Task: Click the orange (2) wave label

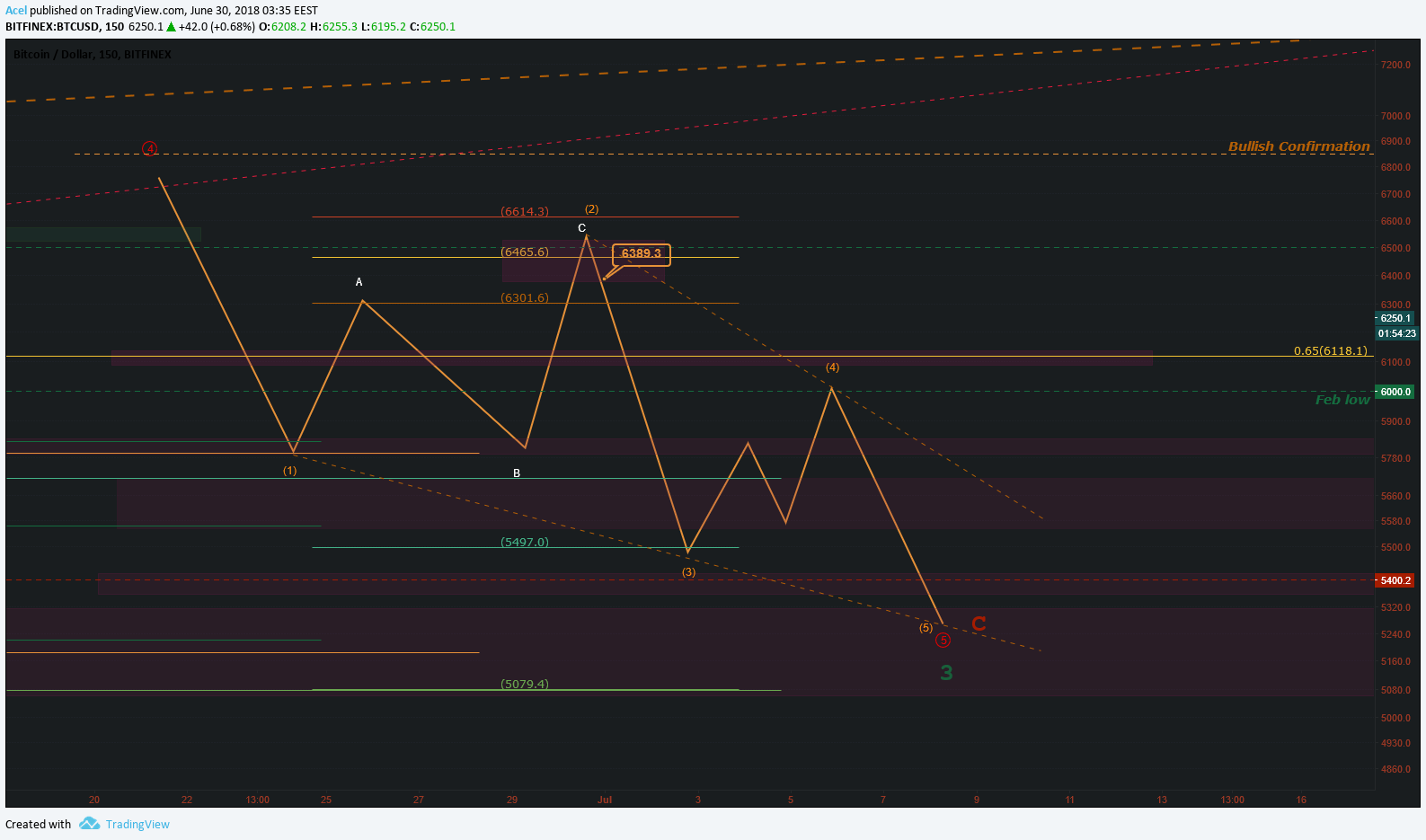Action: (x=591, y=209)
